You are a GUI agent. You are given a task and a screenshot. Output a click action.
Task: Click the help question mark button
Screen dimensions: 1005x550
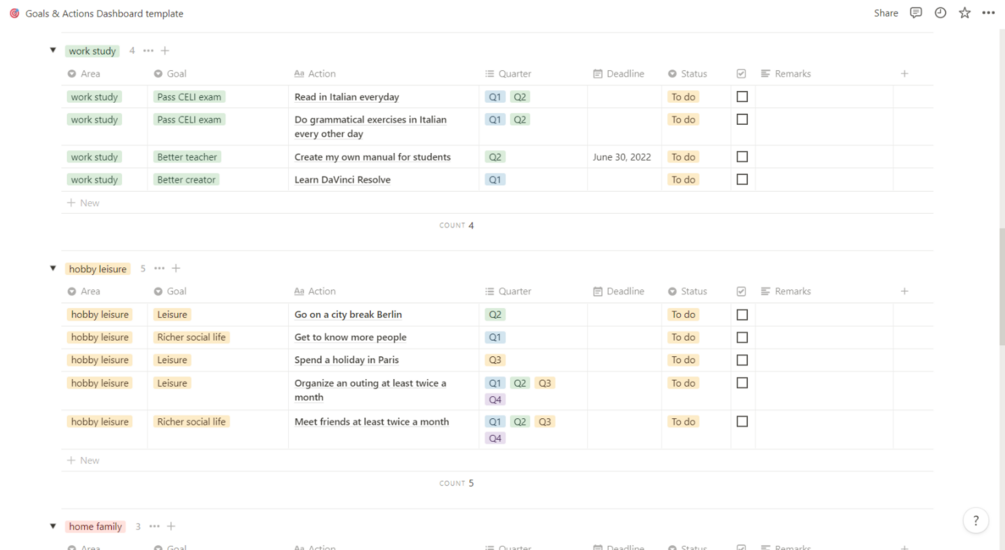(976, 521)
